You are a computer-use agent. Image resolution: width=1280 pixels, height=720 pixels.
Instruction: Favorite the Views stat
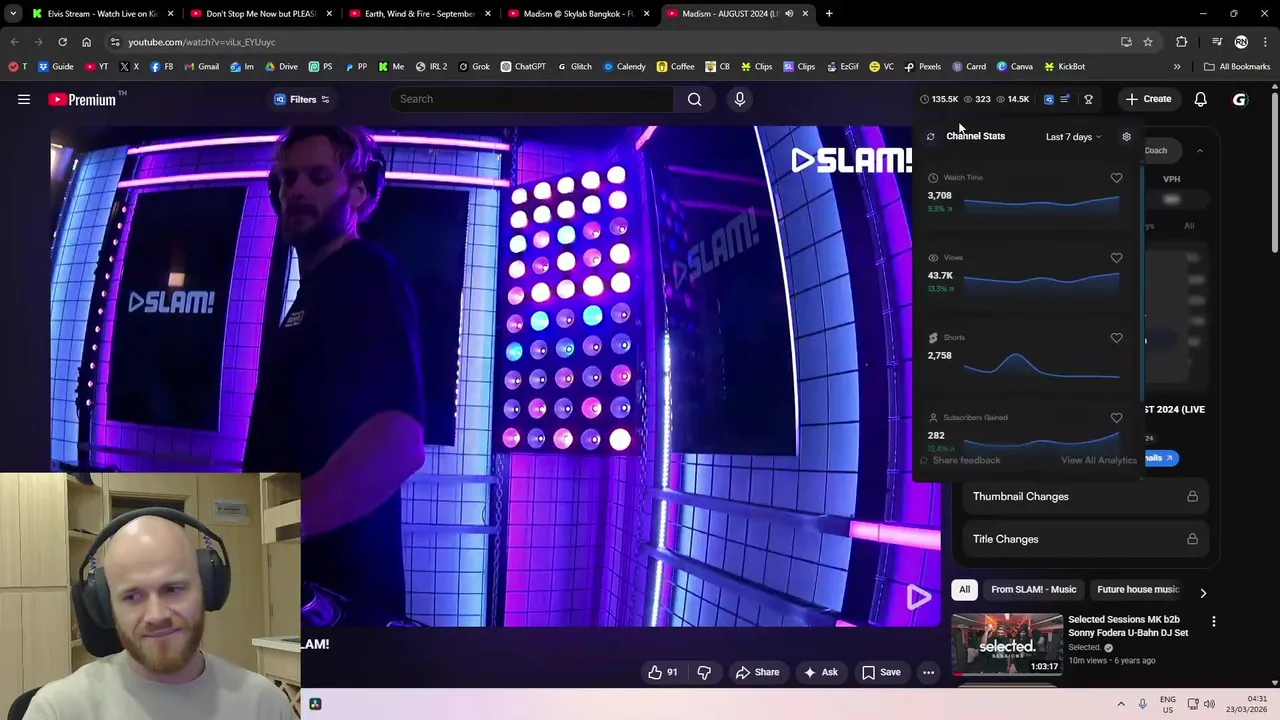[x=1116, y=258]
